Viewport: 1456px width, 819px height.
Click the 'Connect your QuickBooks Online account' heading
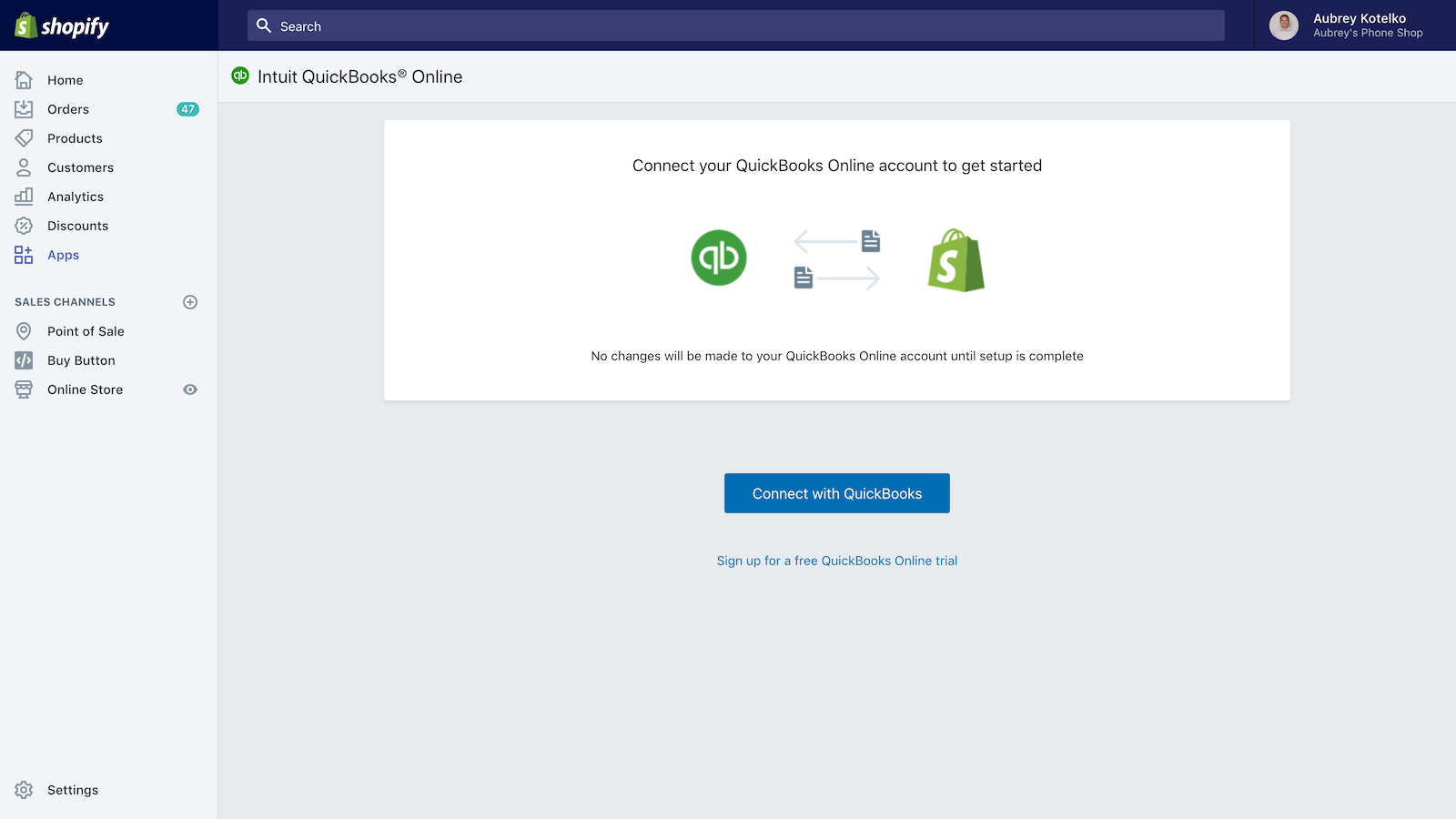click(x=837, y=166)
